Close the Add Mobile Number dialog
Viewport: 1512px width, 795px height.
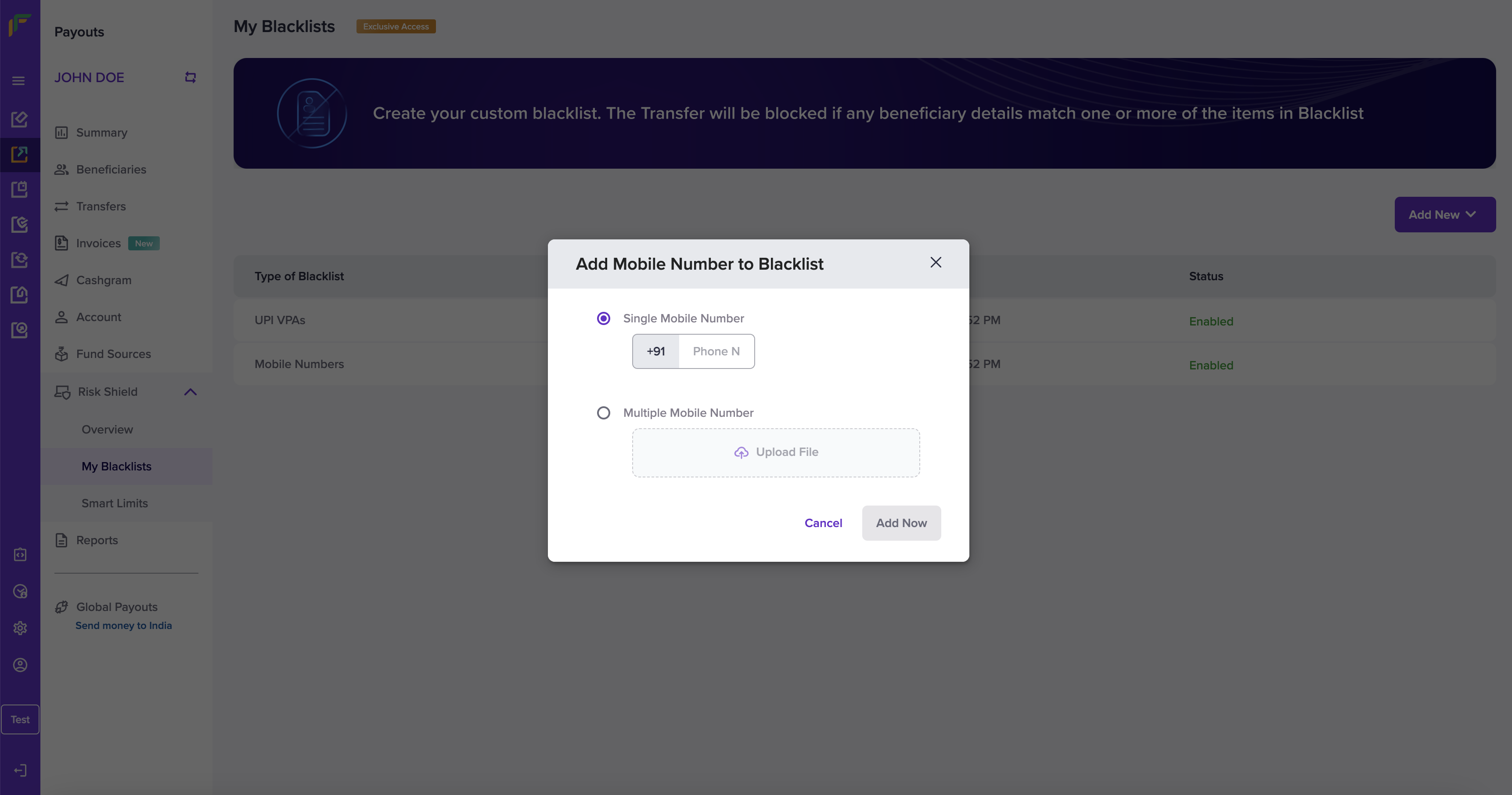pos(936,263)
